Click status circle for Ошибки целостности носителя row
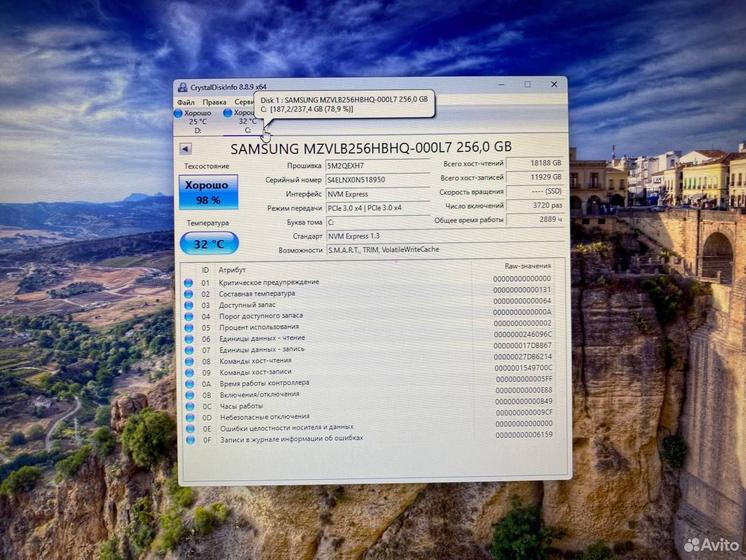Viewport: 746px width, 560px height. tap(190, 429)
